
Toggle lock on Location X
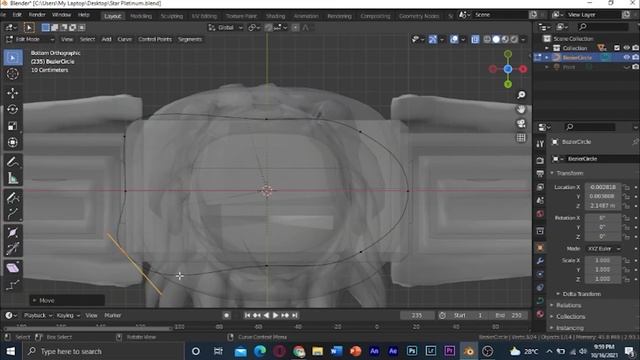[627, 187]
